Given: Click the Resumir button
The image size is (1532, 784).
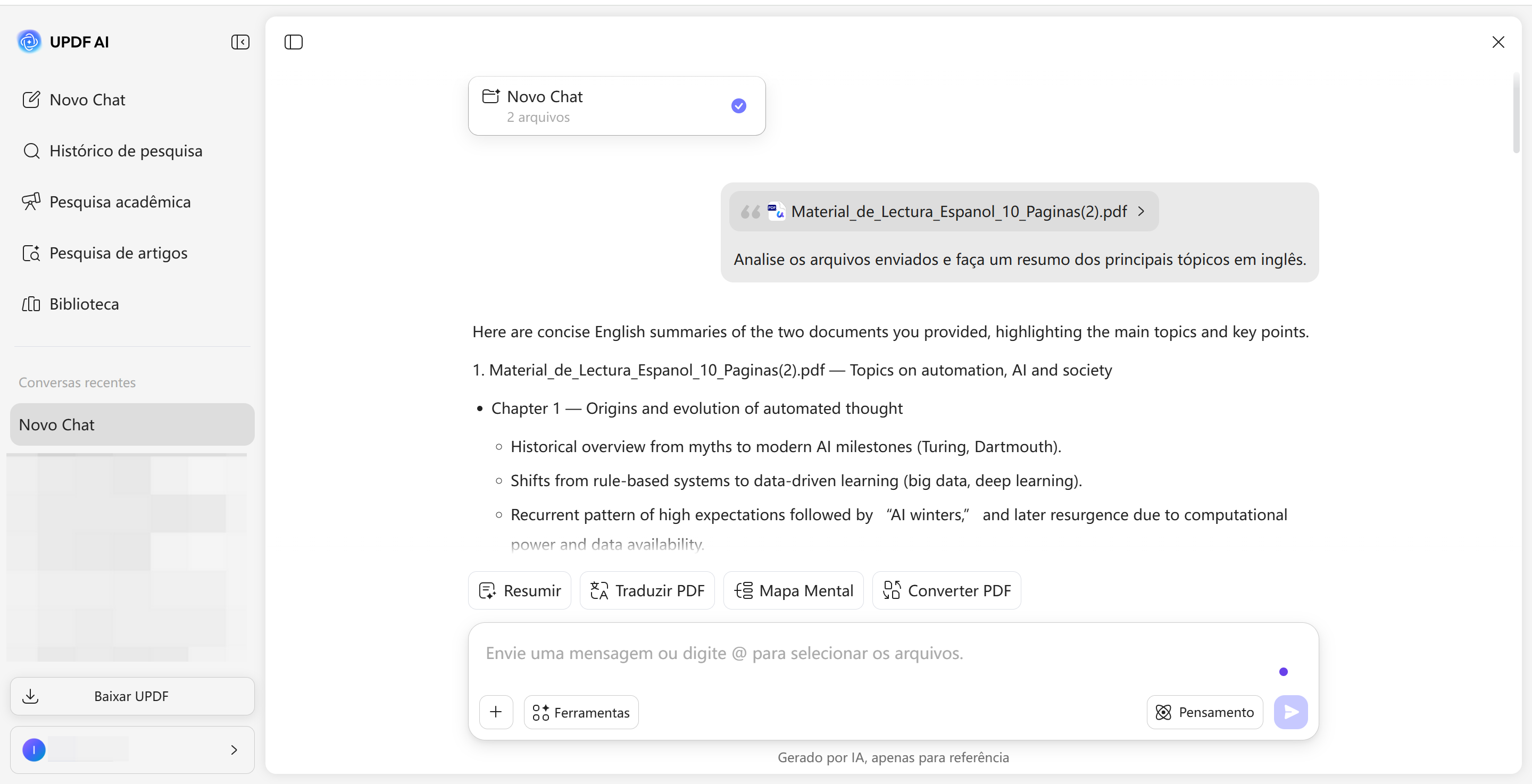Looking at the screenshot, I should (520, 591).
